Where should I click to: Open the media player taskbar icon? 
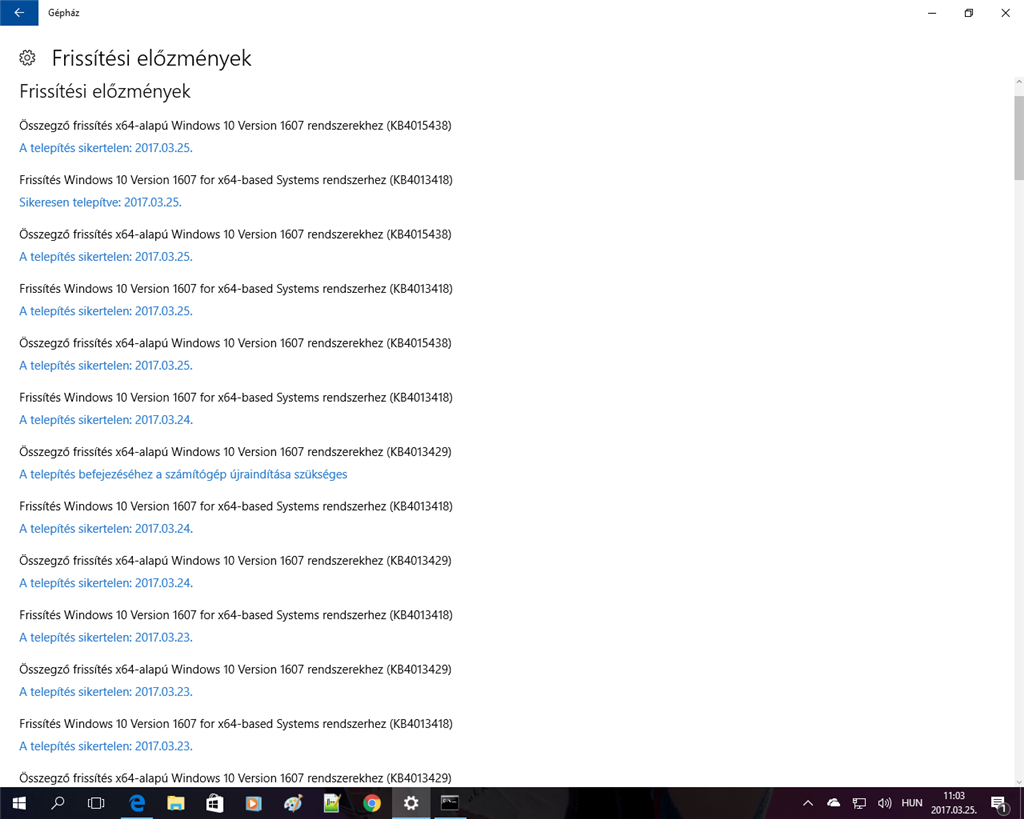tap(253, 803)
